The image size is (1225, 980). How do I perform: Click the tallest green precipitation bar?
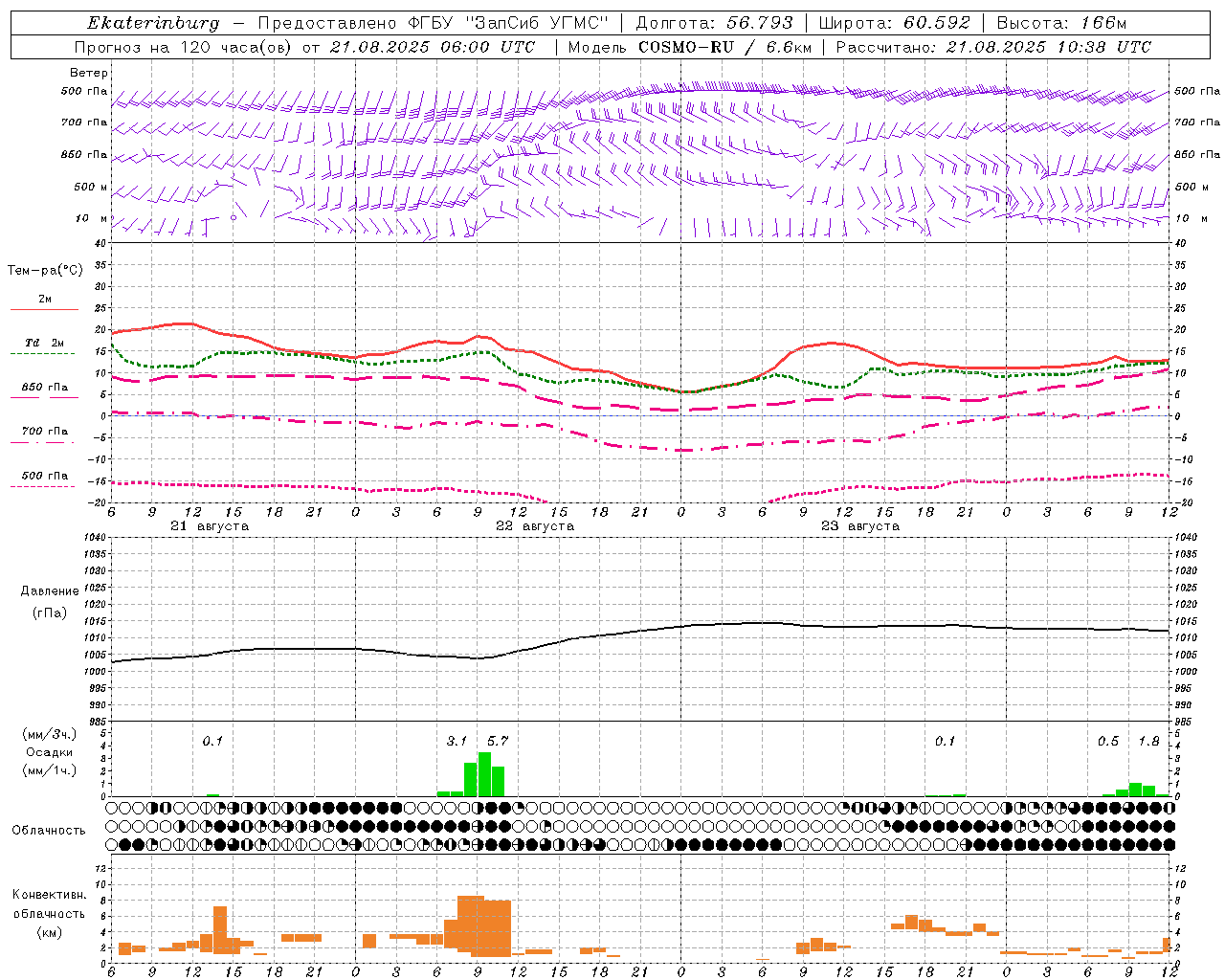tap(484, 774)
